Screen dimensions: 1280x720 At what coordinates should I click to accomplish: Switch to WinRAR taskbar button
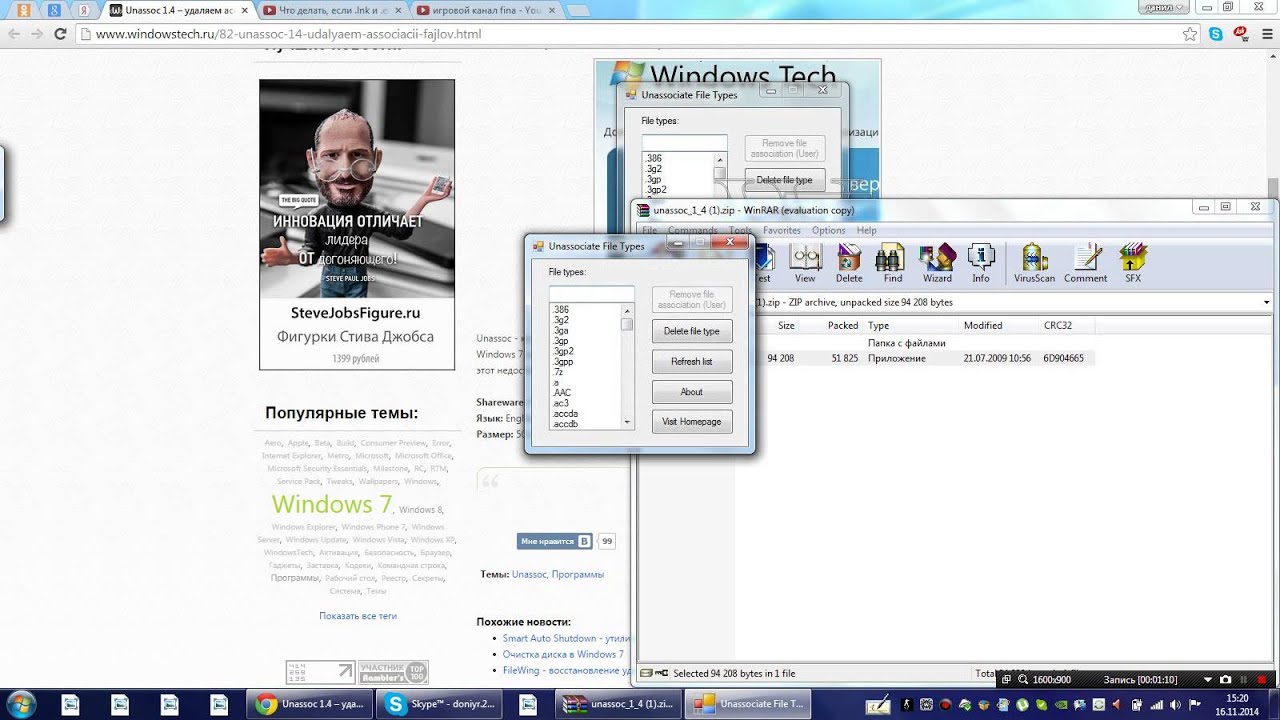[x=620, y=704]
